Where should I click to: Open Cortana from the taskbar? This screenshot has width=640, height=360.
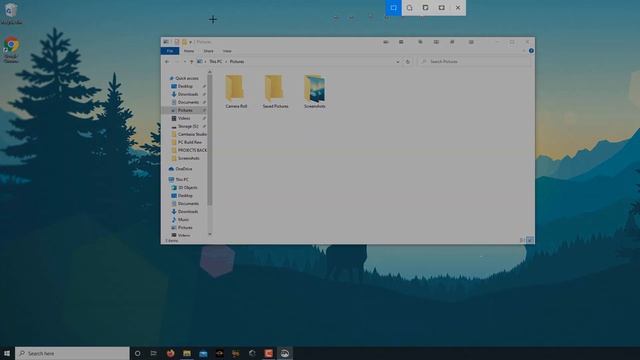click(x=138, y=353)
